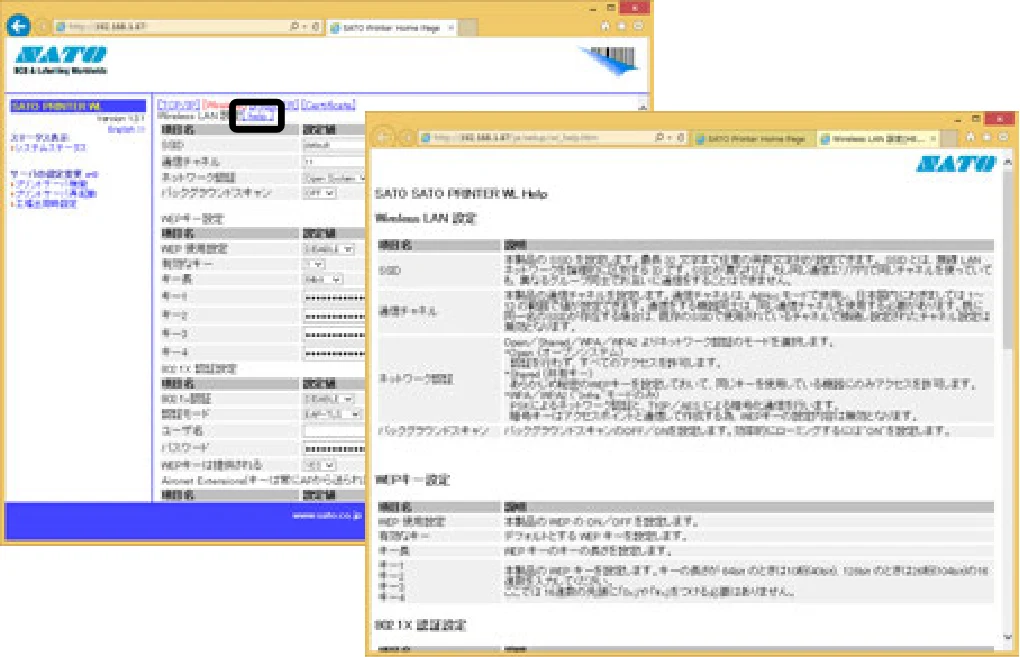
Task: Open a new tab in the Help window
Action: pos(949,139)
